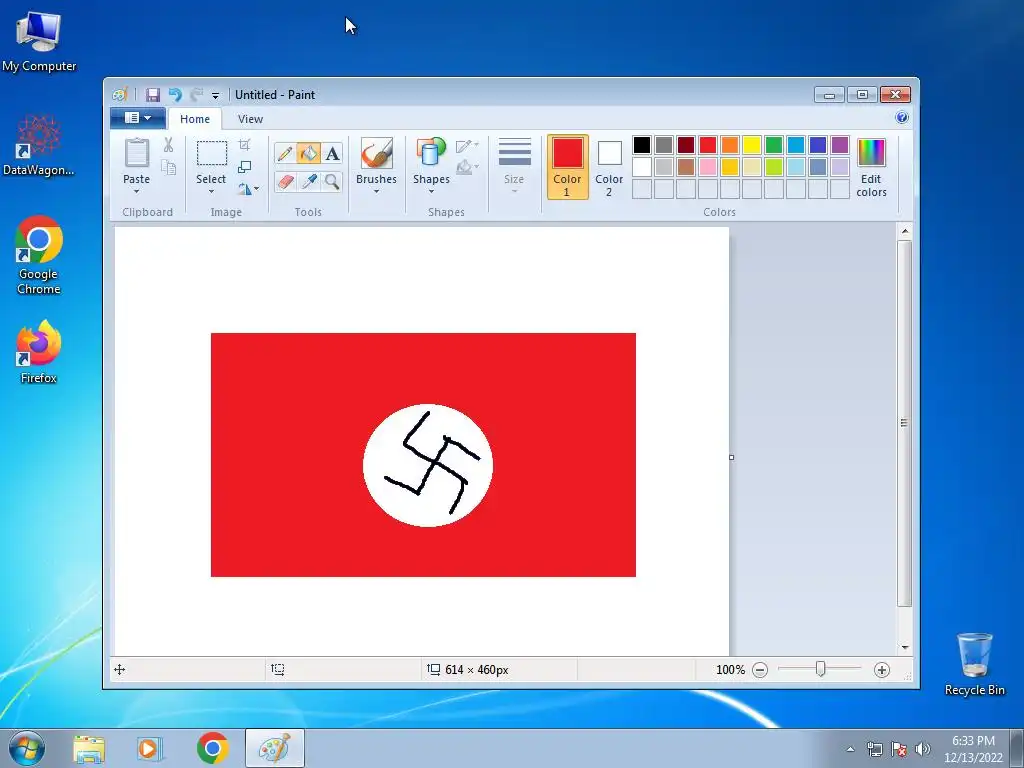Pick the orange color swatch in top row
Screen dimensions: 1024x768
point(730,145)
